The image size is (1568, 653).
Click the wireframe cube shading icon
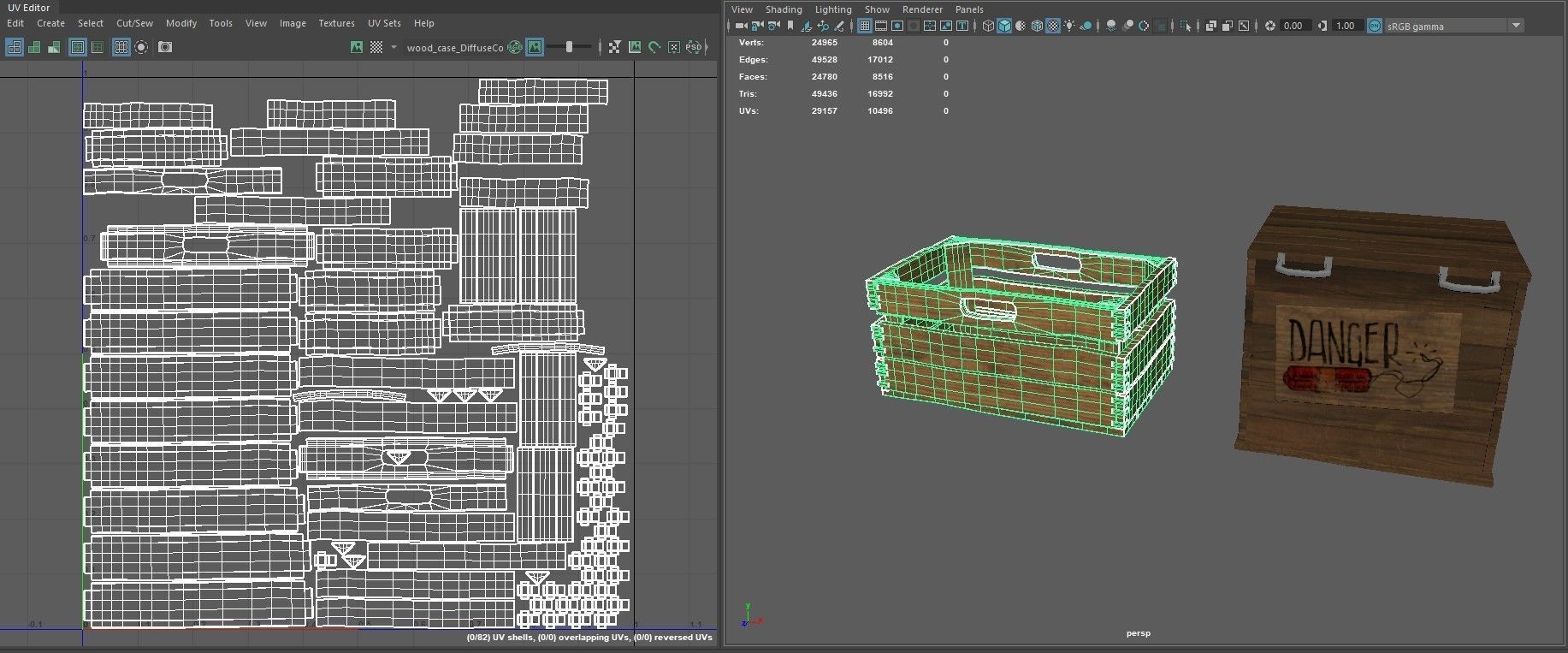pyautogui.click(x=988, y=26)
